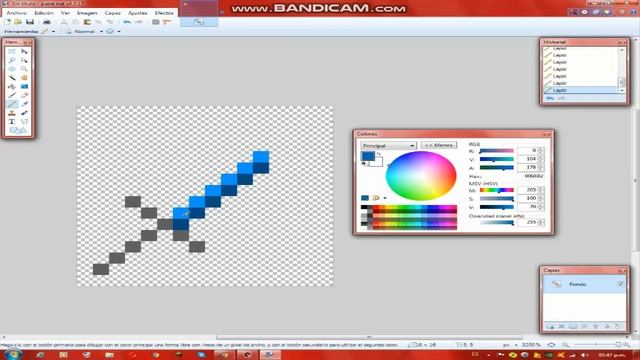This screenshot has width=640, height=360.
Task: Click the Historial panel vertical scrollbar
Action: (622, 70)
